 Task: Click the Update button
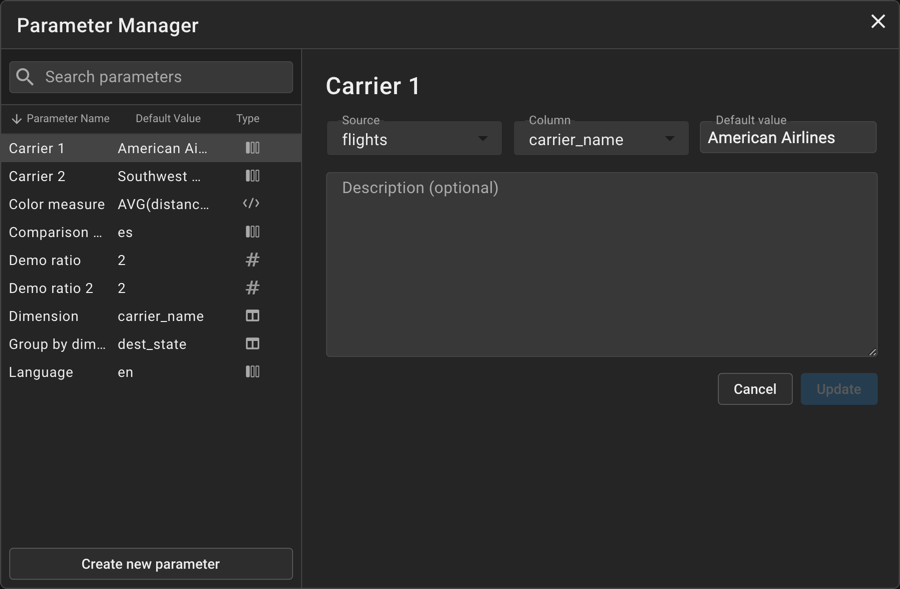pyautogui.click(x=838, y=389)
